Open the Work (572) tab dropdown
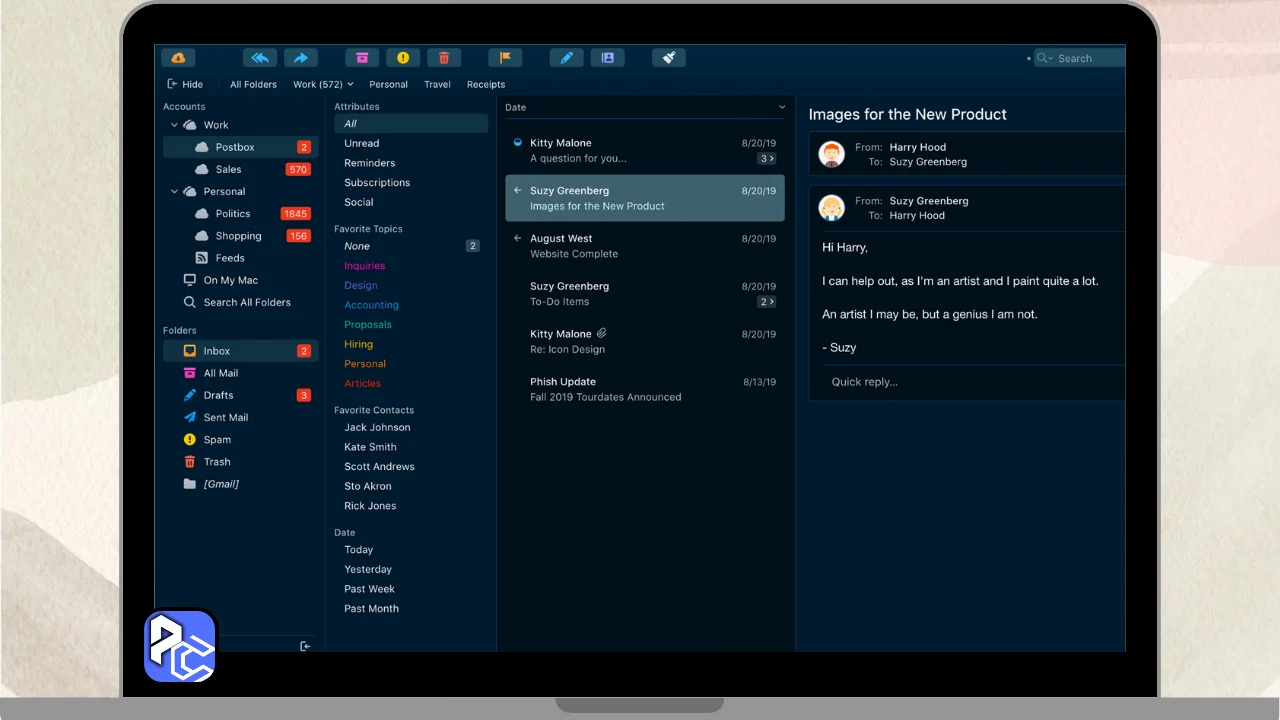Screen dimensions: 1280x720 click(x=350, y=85)
